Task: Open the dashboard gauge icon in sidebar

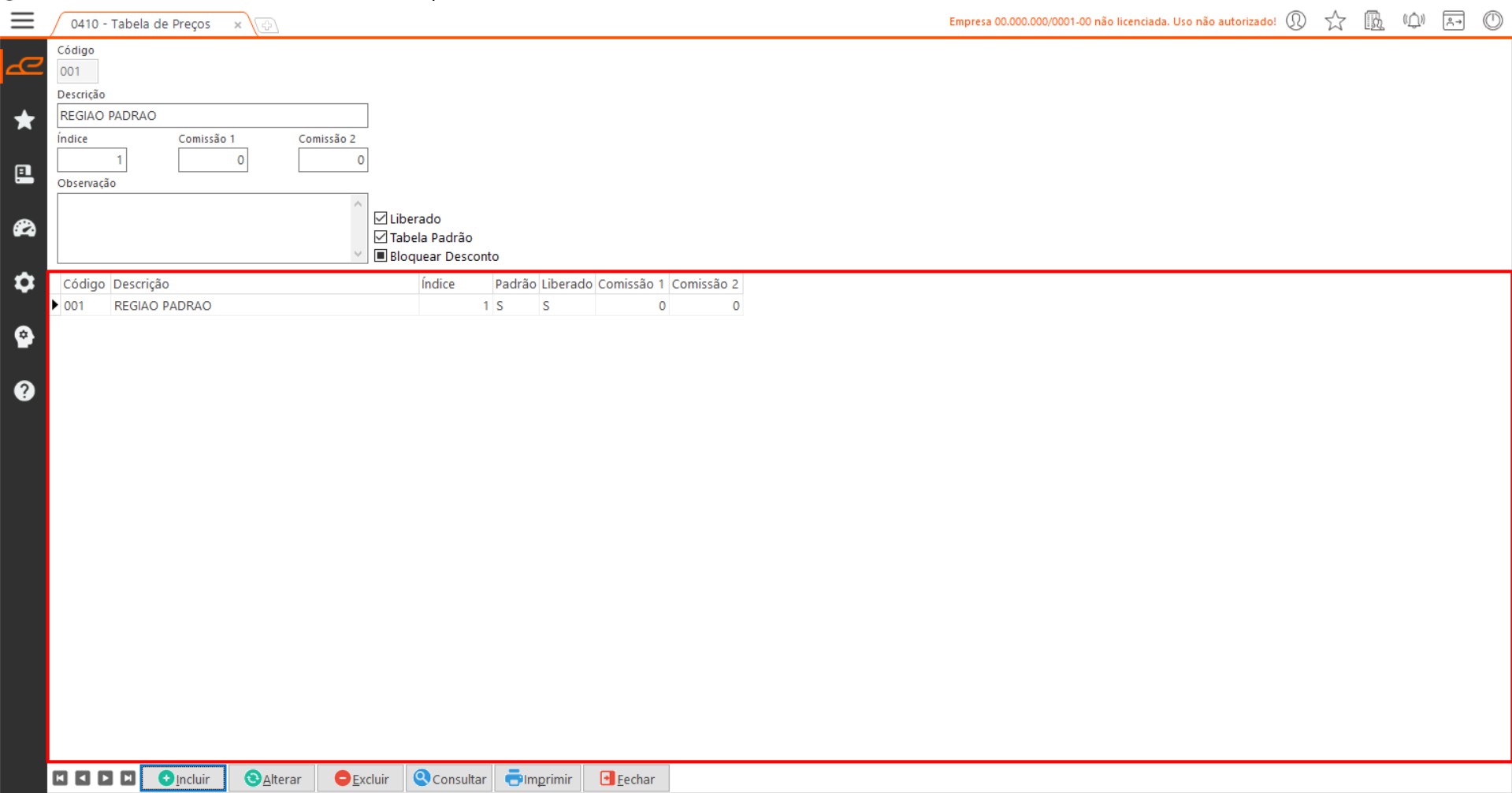Action: (x=24, y=229)
